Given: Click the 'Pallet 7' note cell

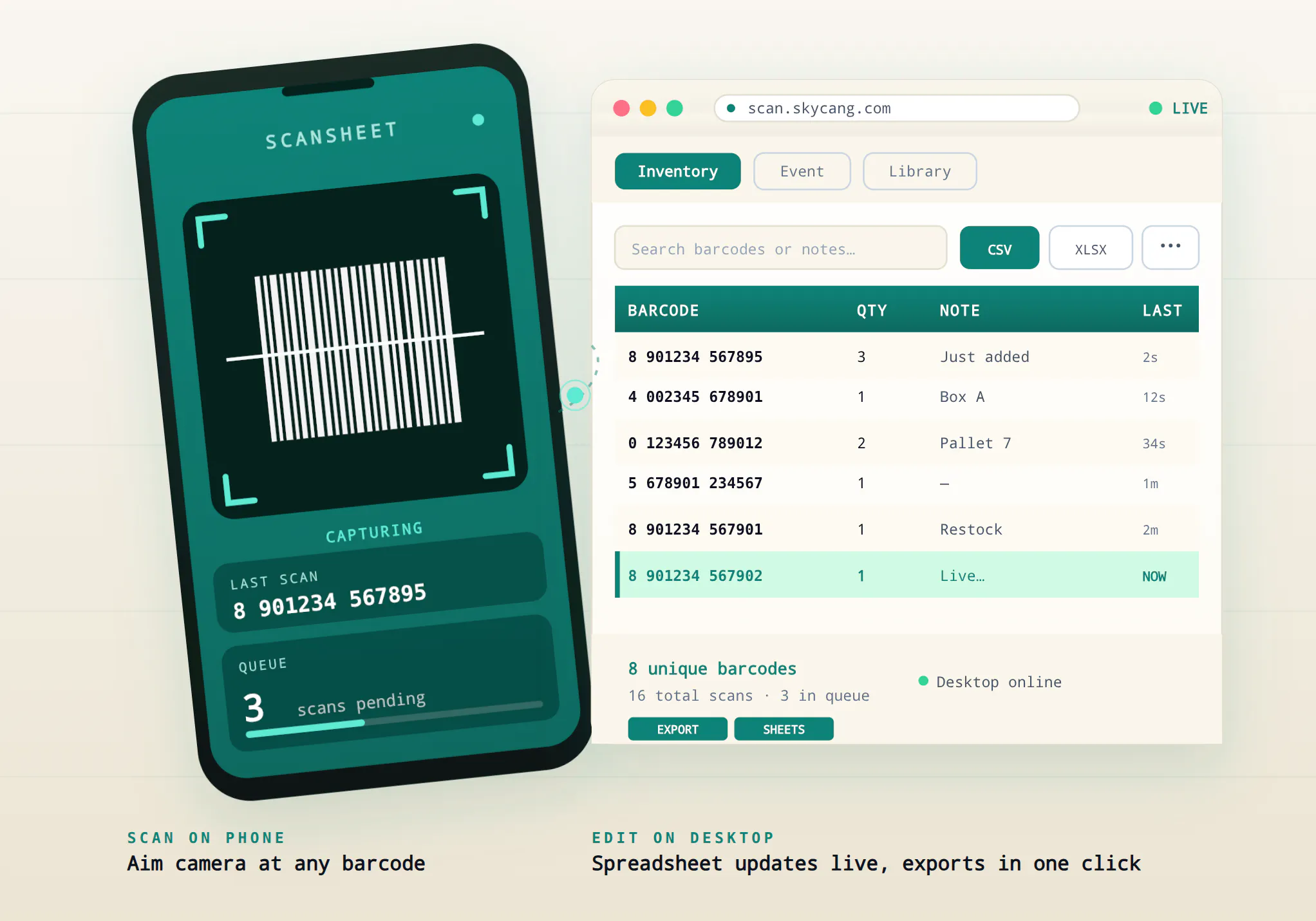Looking at the screenshot, I should [x=975, y=443].
